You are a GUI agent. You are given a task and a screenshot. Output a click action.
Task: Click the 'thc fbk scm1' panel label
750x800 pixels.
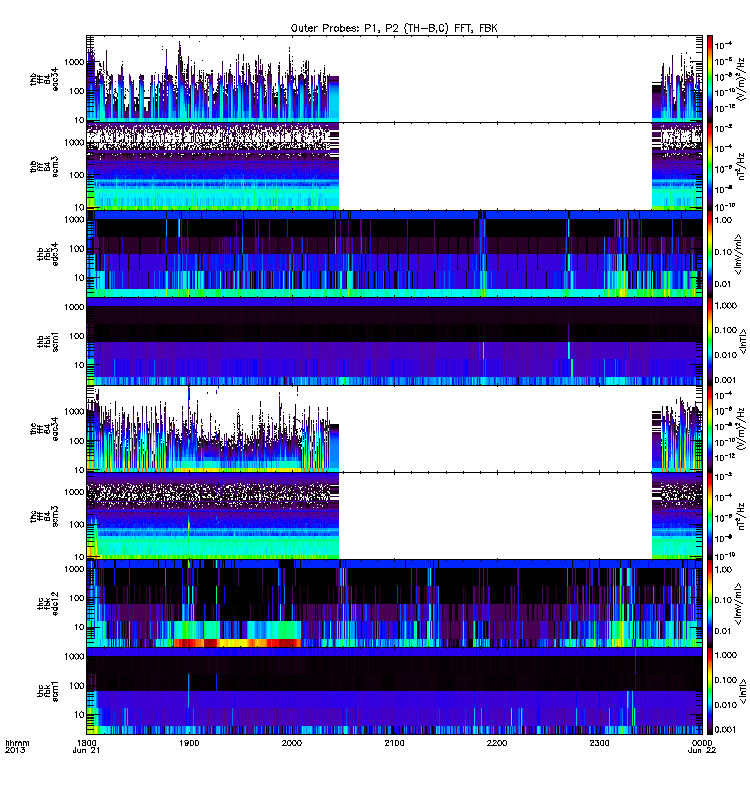(48, 691)
